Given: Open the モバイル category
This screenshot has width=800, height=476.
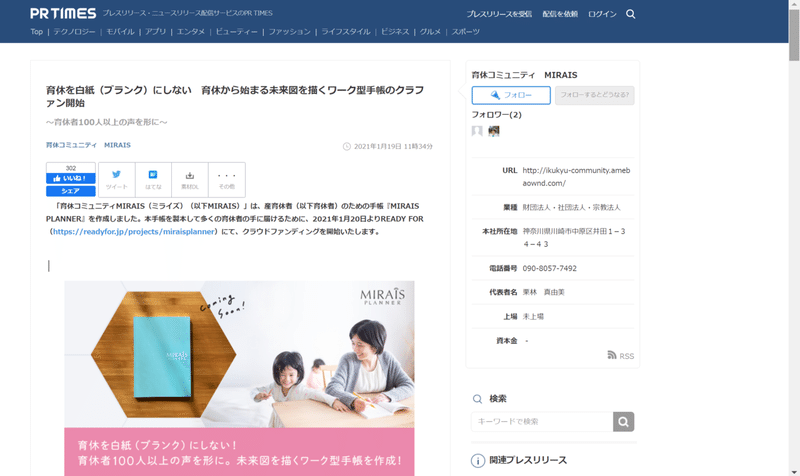Looking at the screenshot, I should pyautogui.click(x=120, y=32).
